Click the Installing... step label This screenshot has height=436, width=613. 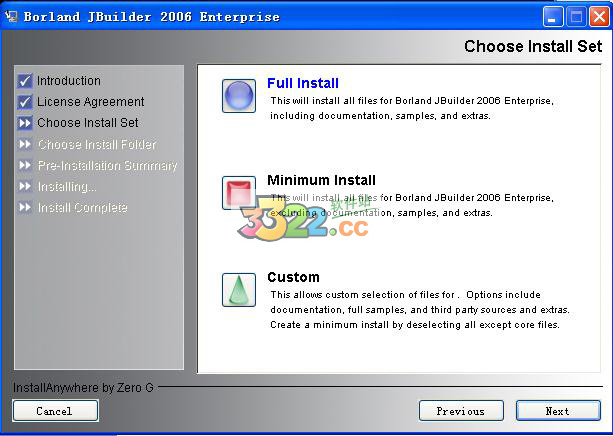pos(67,187)
